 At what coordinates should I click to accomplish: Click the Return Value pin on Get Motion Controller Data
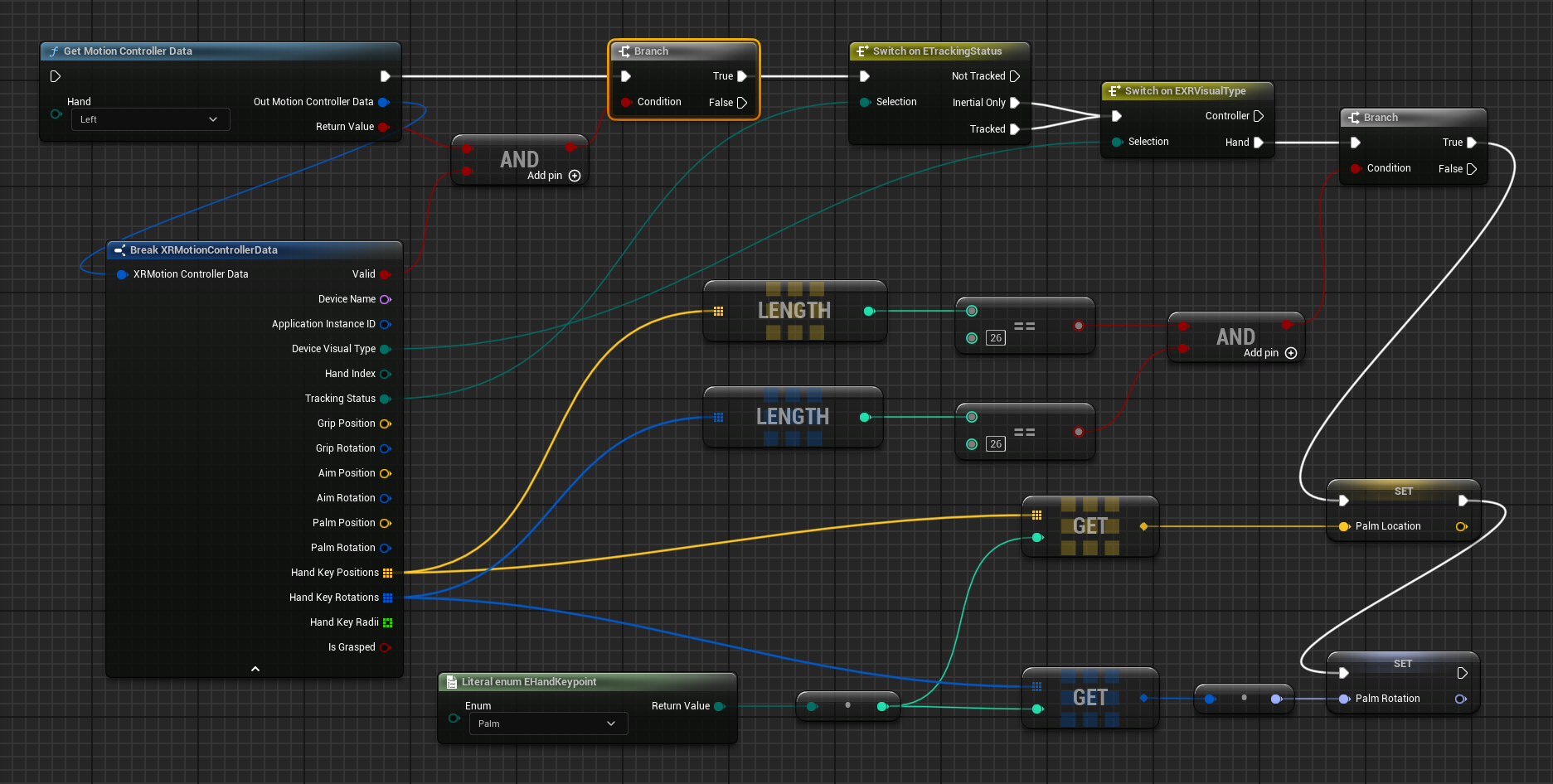384,126
